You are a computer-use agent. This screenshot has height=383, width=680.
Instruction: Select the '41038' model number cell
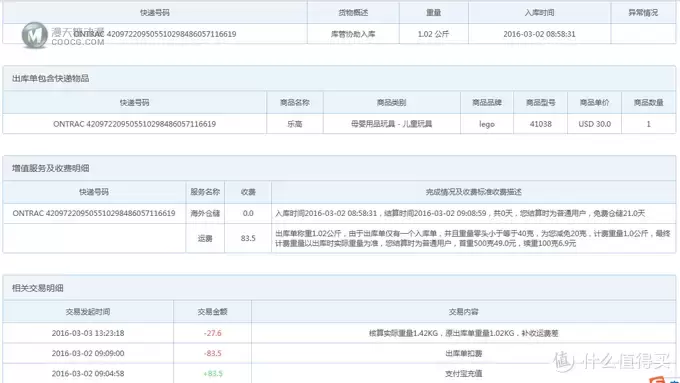click(x=540, y=124)
